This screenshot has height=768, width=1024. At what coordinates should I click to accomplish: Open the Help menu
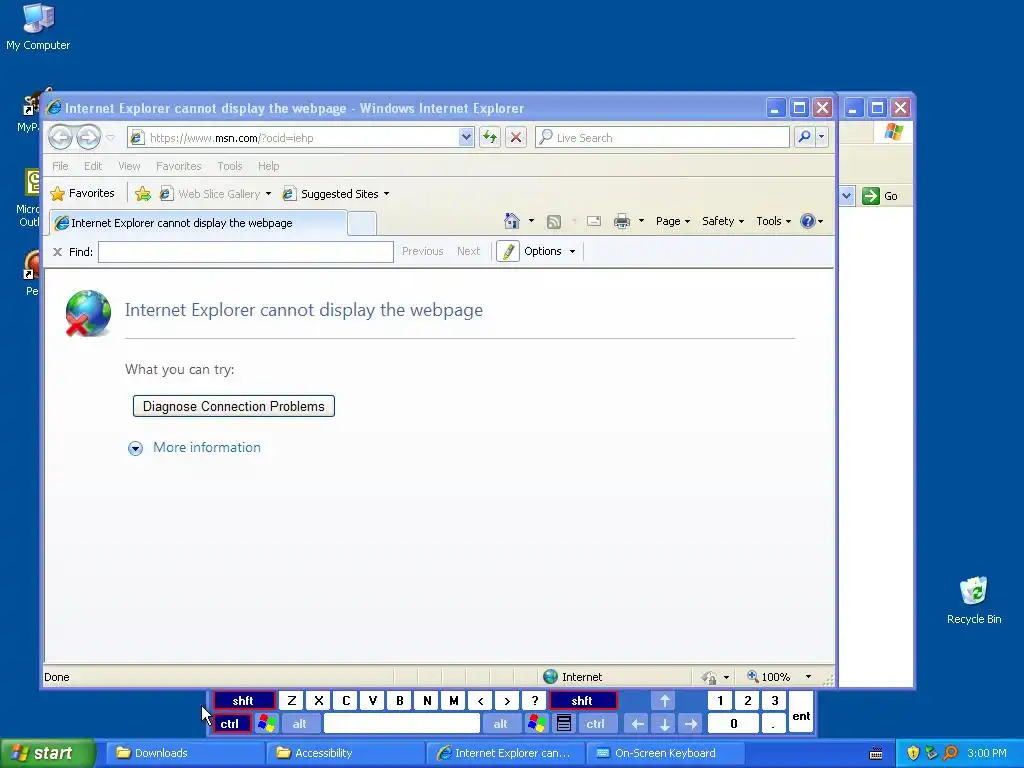pos(268,166)
